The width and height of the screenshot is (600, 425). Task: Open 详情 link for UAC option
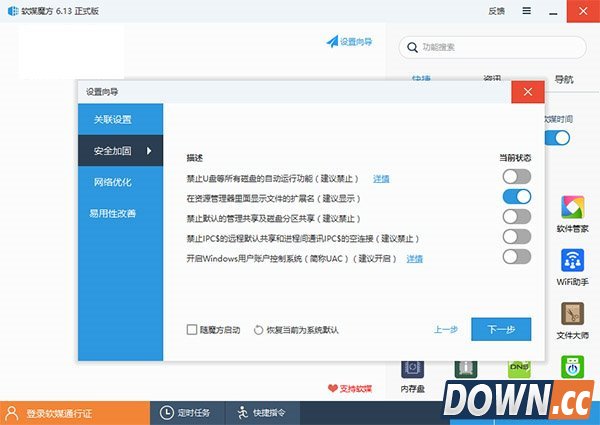pos(414,259)
